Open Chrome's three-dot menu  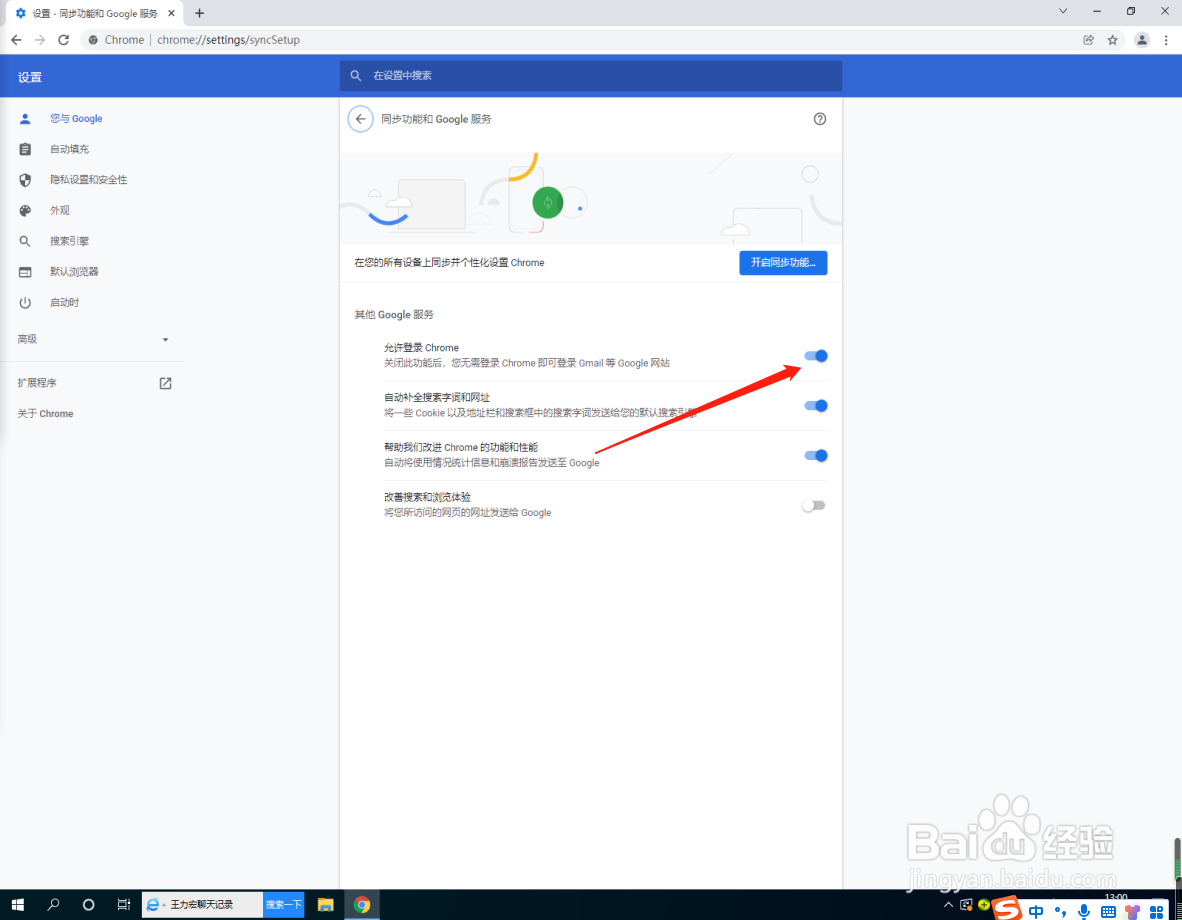[1165, 40]
